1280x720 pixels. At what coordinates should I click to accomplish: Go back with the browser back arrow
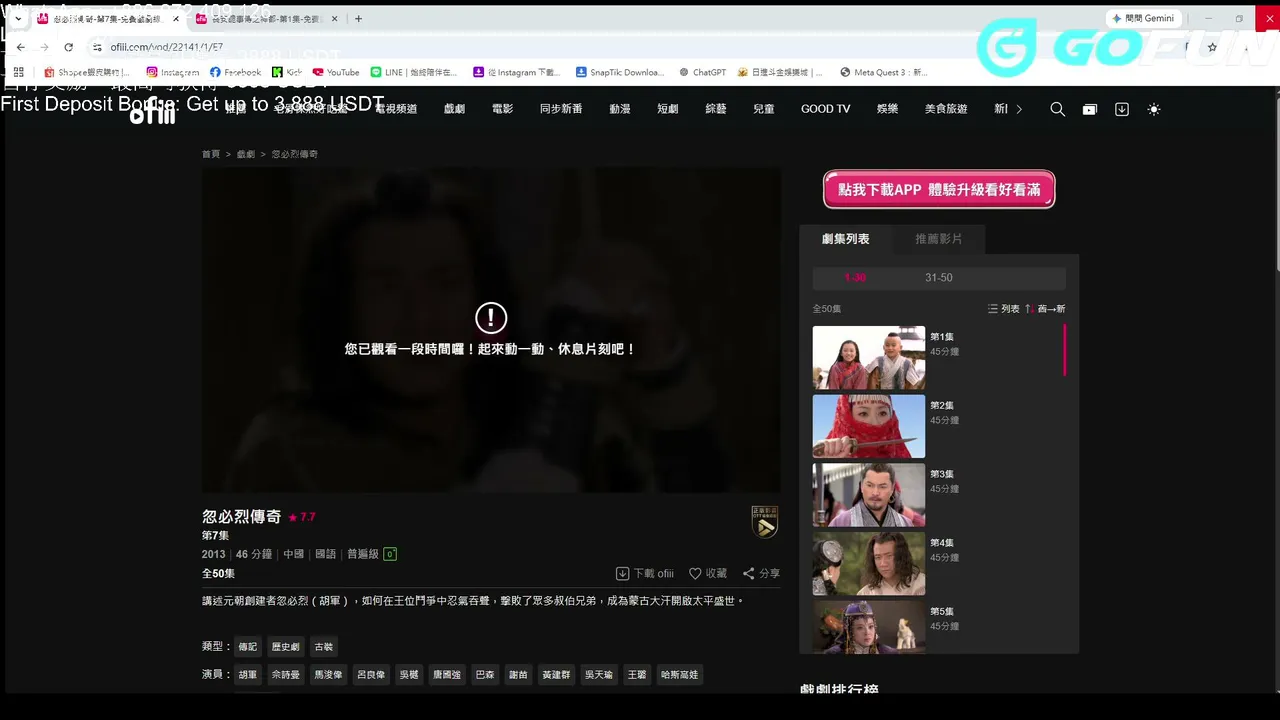[20, 47]
